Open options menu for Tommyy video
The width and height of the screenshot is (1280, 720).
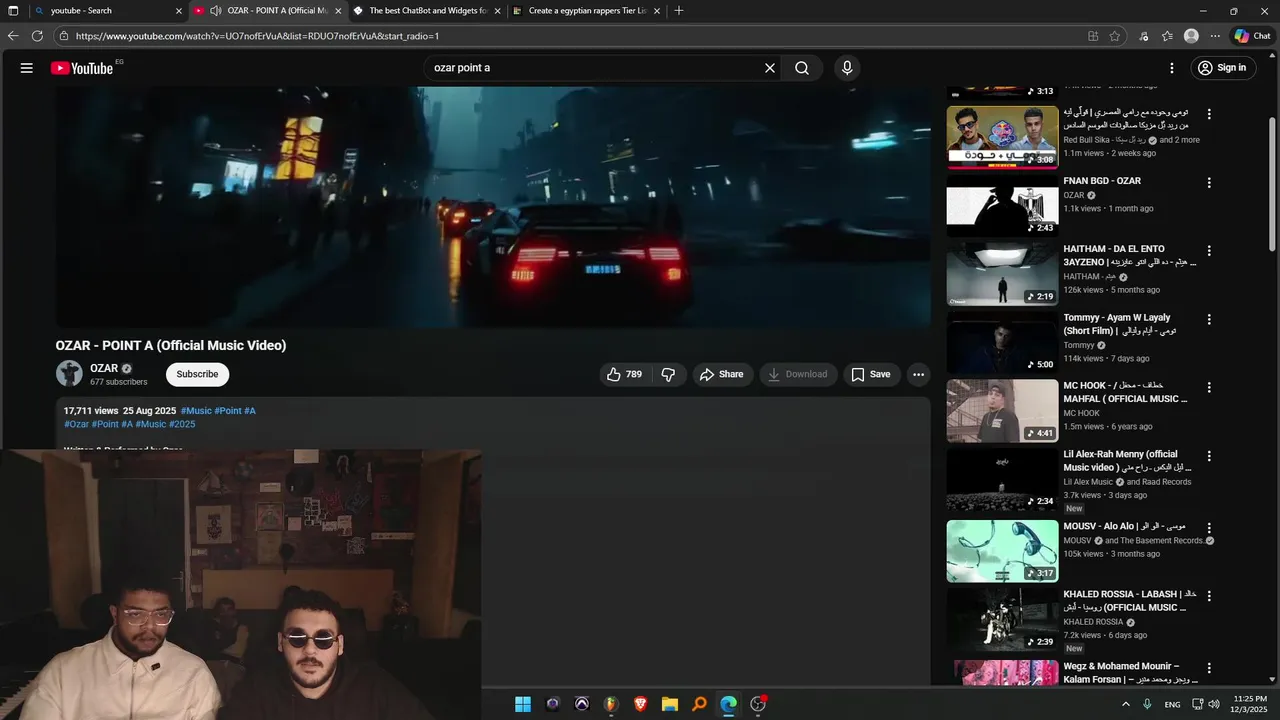point(1209,319)
